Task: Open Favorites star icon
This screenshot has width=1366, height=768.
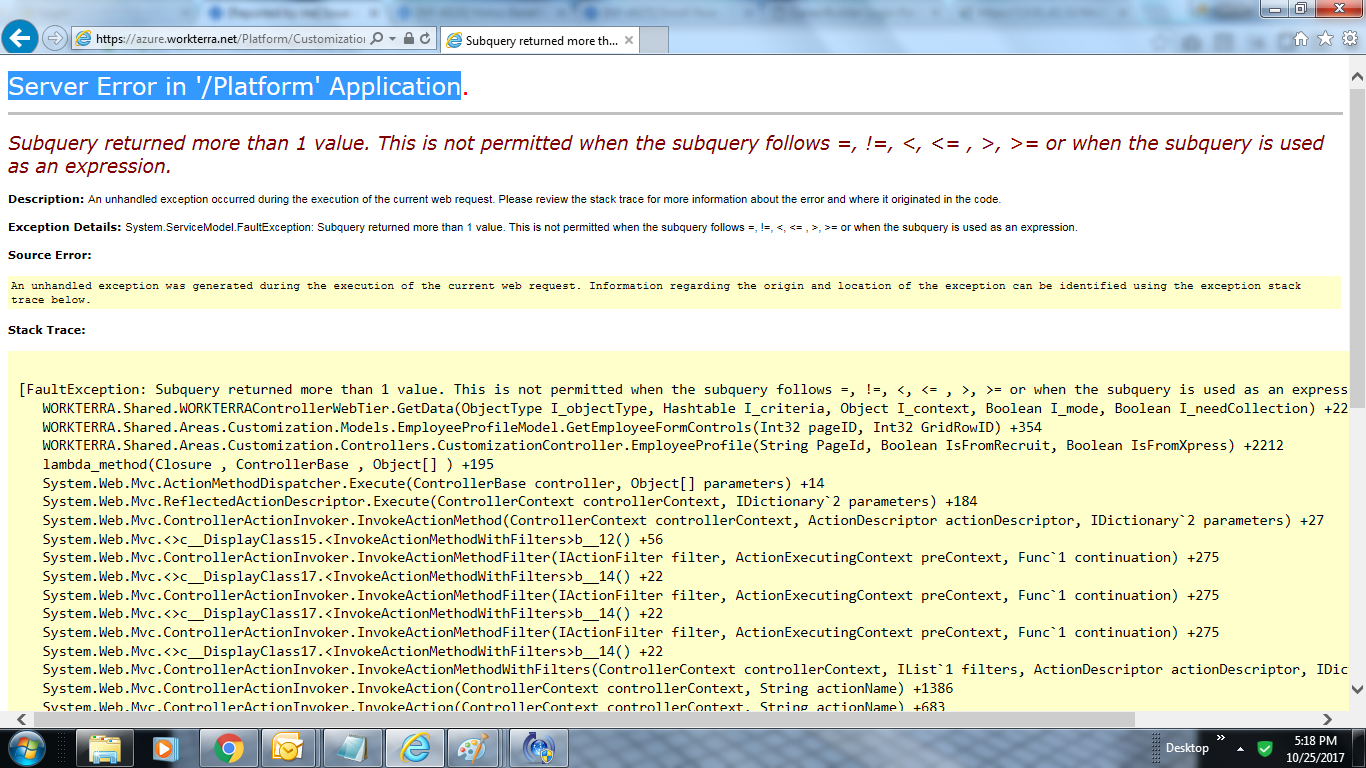Action: pyautogui.click(x=1325, y=39)
